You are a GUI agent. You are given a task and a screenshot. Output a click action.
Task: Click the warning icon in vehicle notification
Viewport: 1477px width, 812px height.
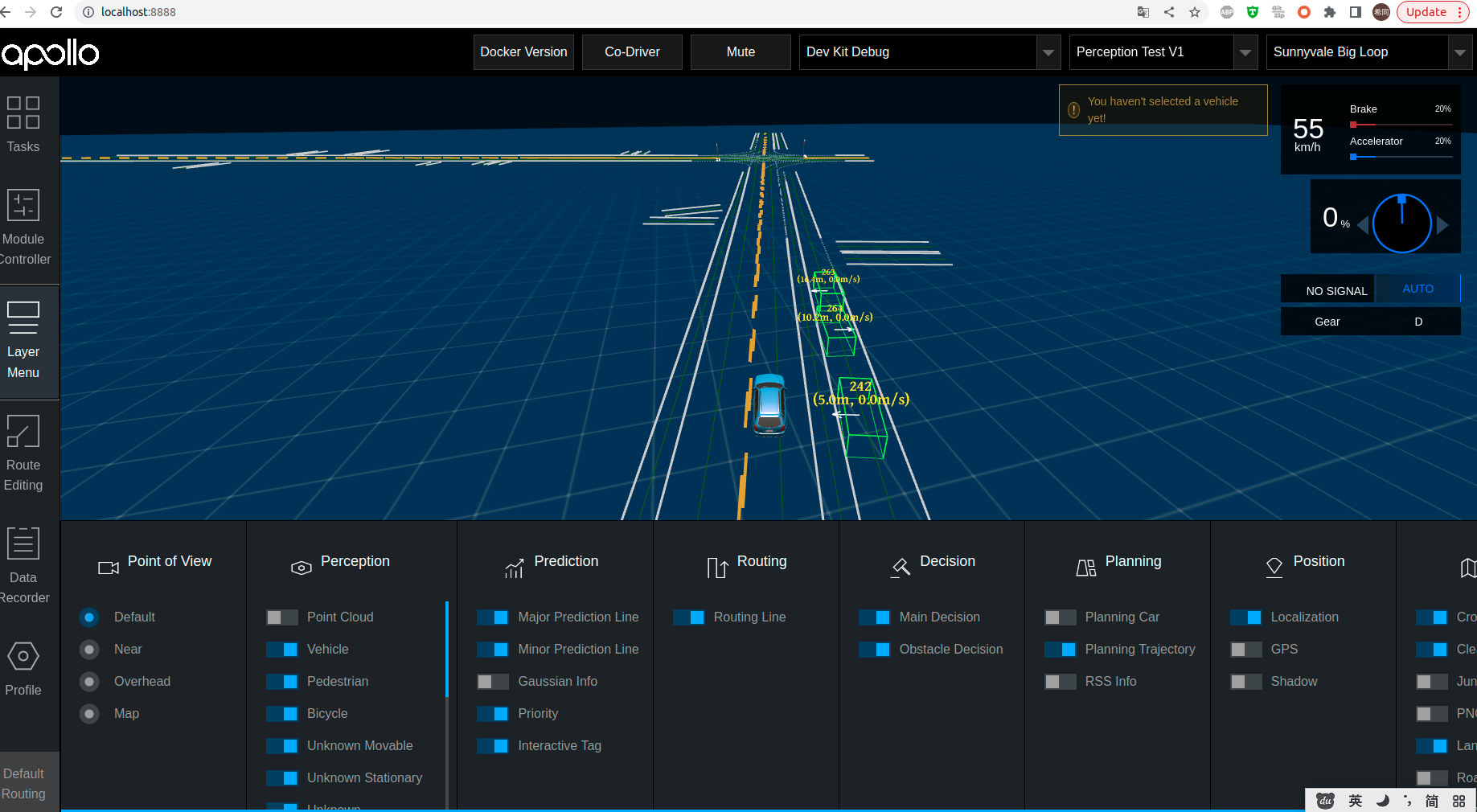(x=1073, y=110)
